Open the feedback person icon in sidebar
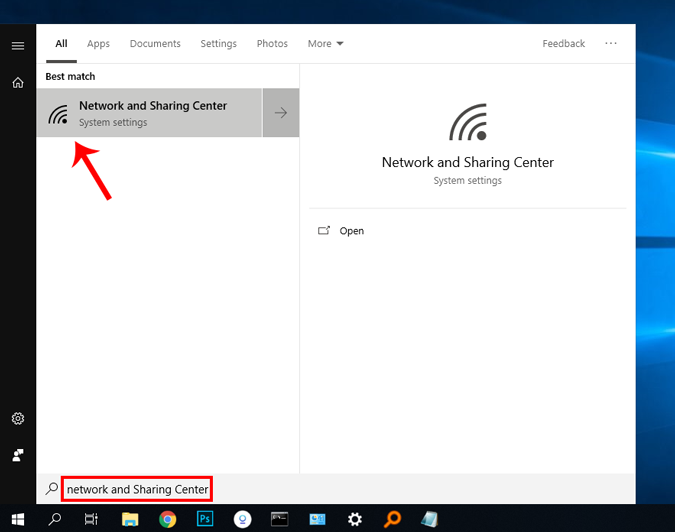The height and width of the screenshot is (532, 675). [18, 455]
